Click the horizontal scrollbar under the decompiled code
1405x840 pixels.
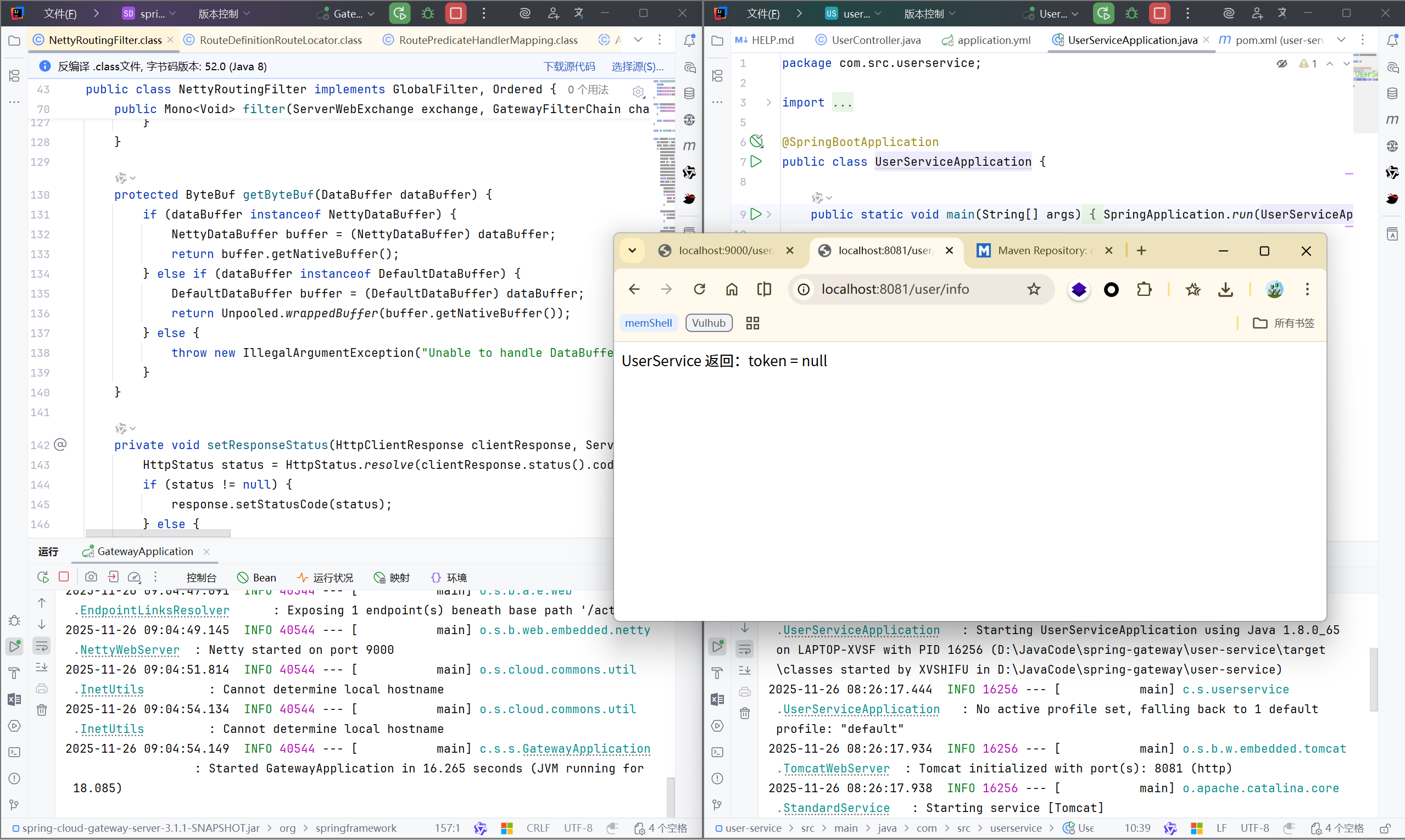(158, 533)
